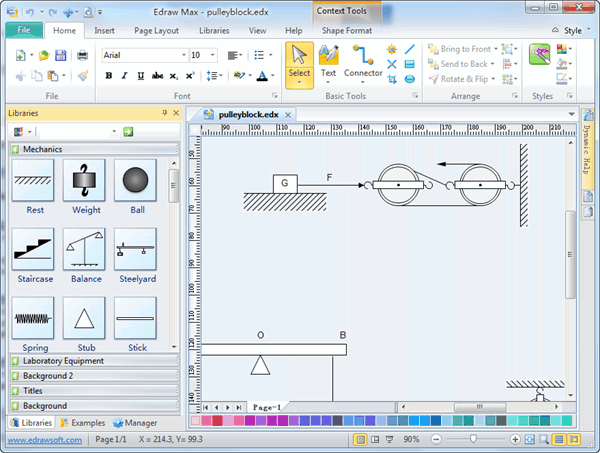Toggle Italic text formatting
Screen dimensions: 600x453
(123, 75)
